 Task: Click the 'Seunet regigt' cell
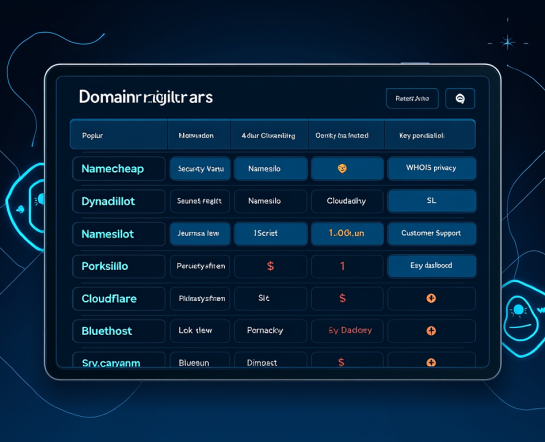(x=200, y=201)
